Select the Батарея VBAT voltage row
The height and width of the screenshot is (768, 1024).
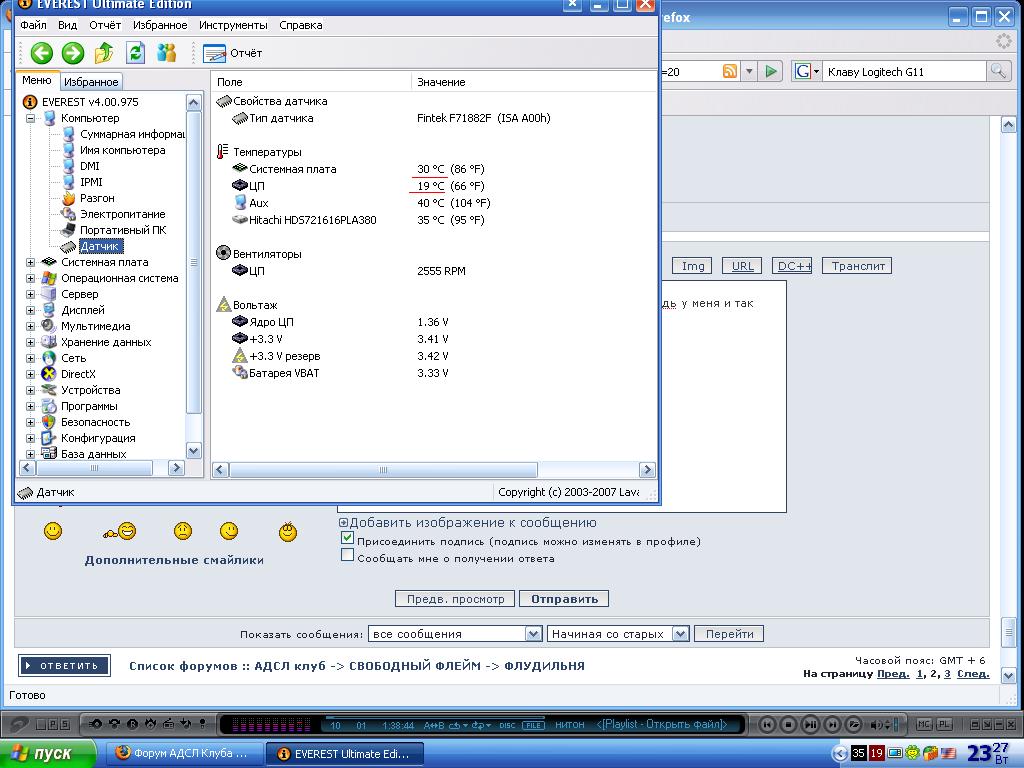click(x=340, y=373)
